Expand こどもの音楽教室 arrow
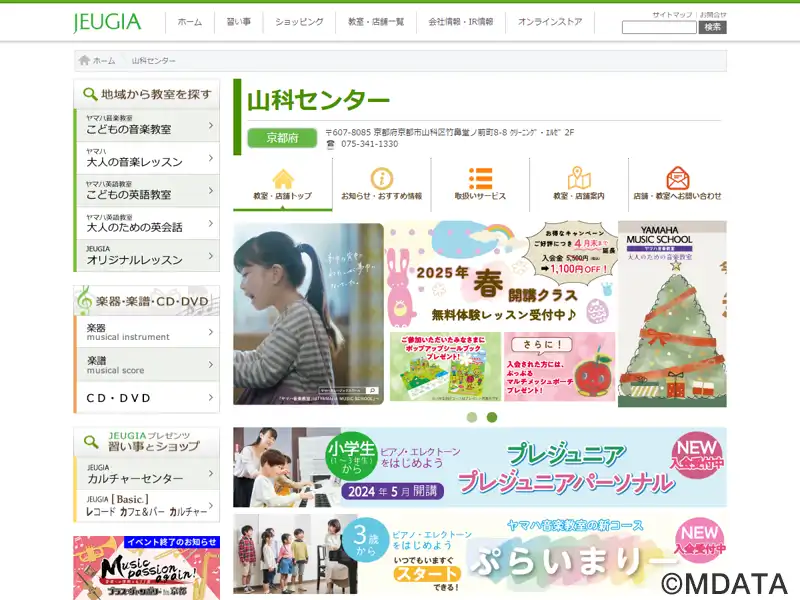This screenshot has width=800, height=600. (211, 126)
